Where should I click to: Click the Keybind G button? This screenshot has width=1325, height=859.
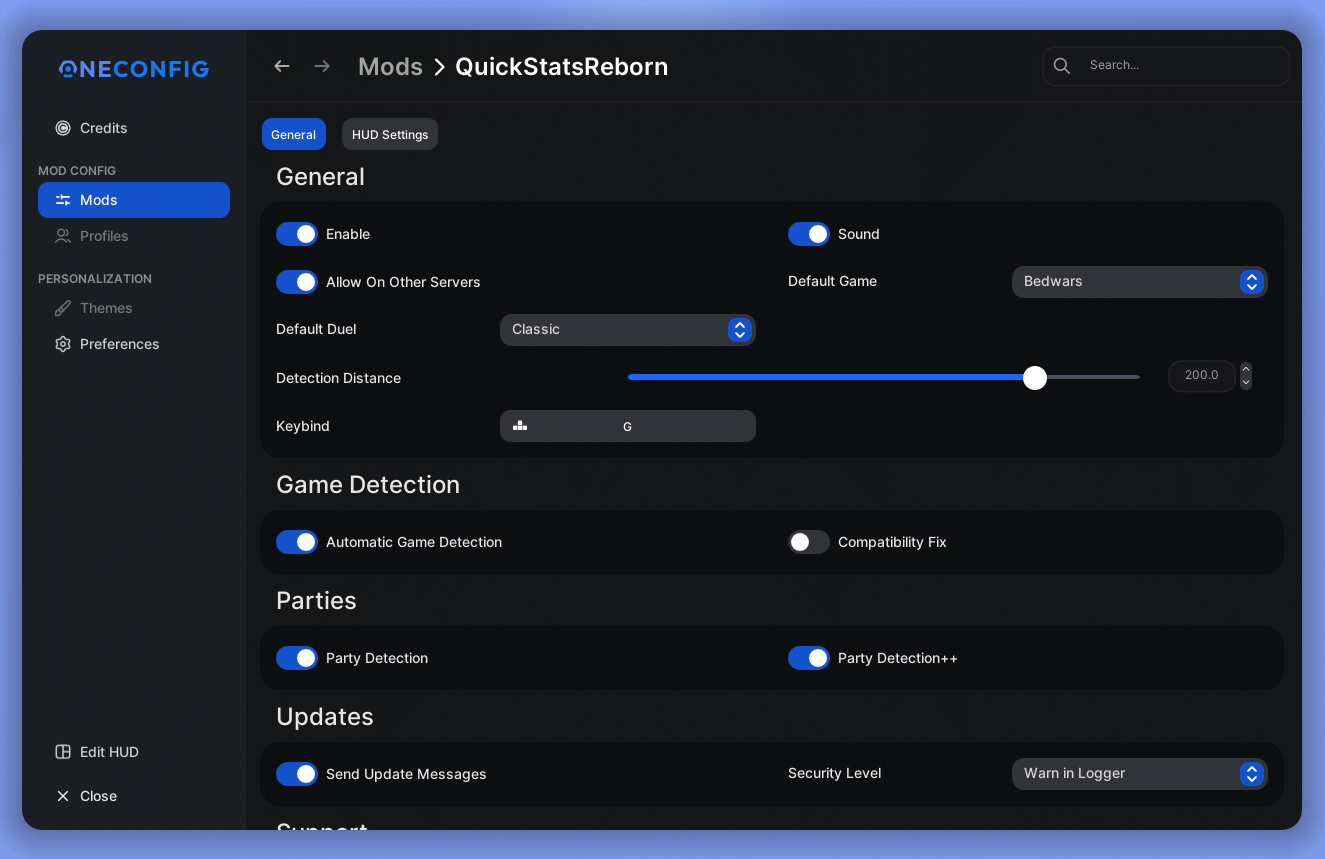(628, 426)
